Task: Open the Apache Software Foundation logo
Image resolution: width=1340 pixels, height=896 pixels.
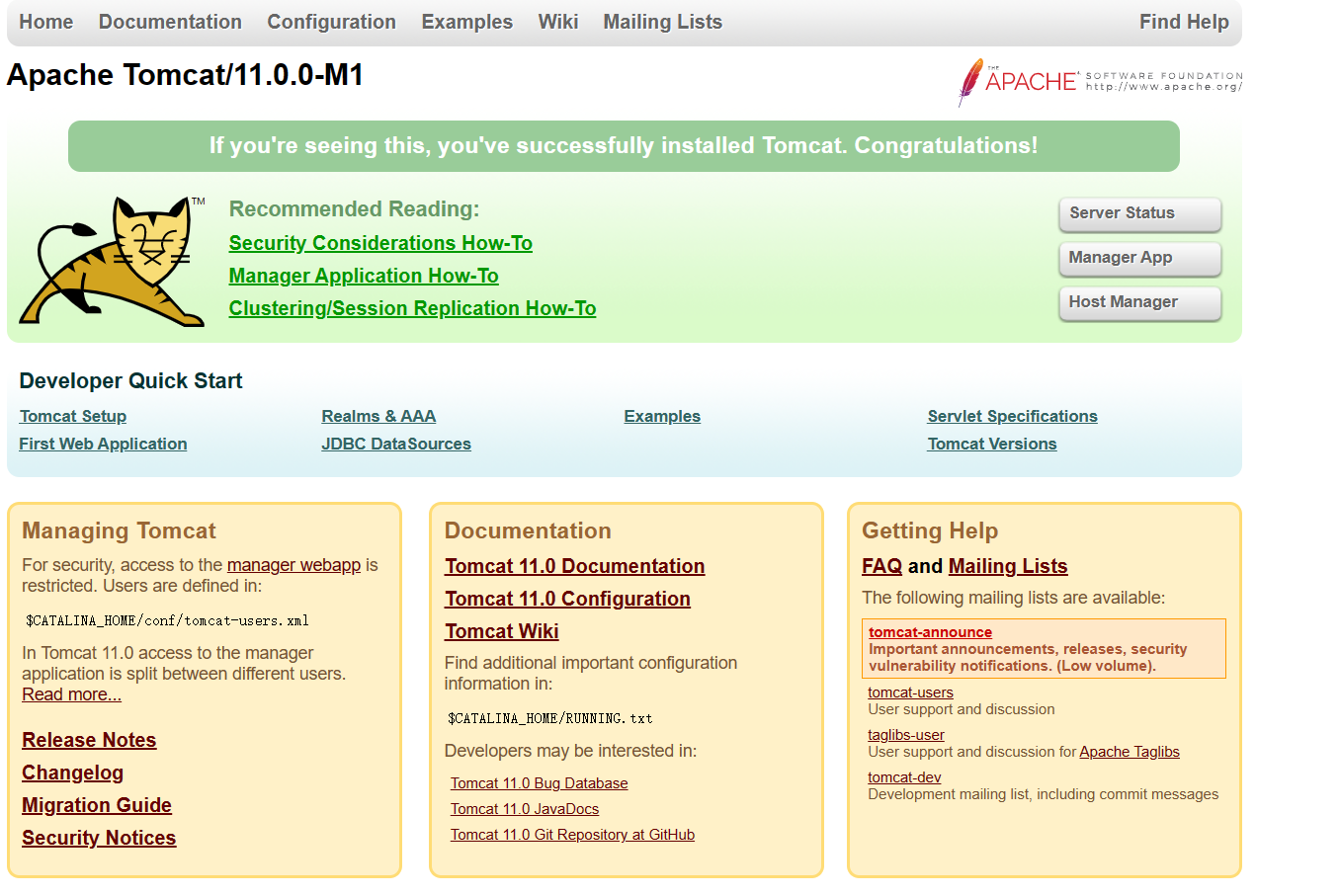Action: (1100, 82)
